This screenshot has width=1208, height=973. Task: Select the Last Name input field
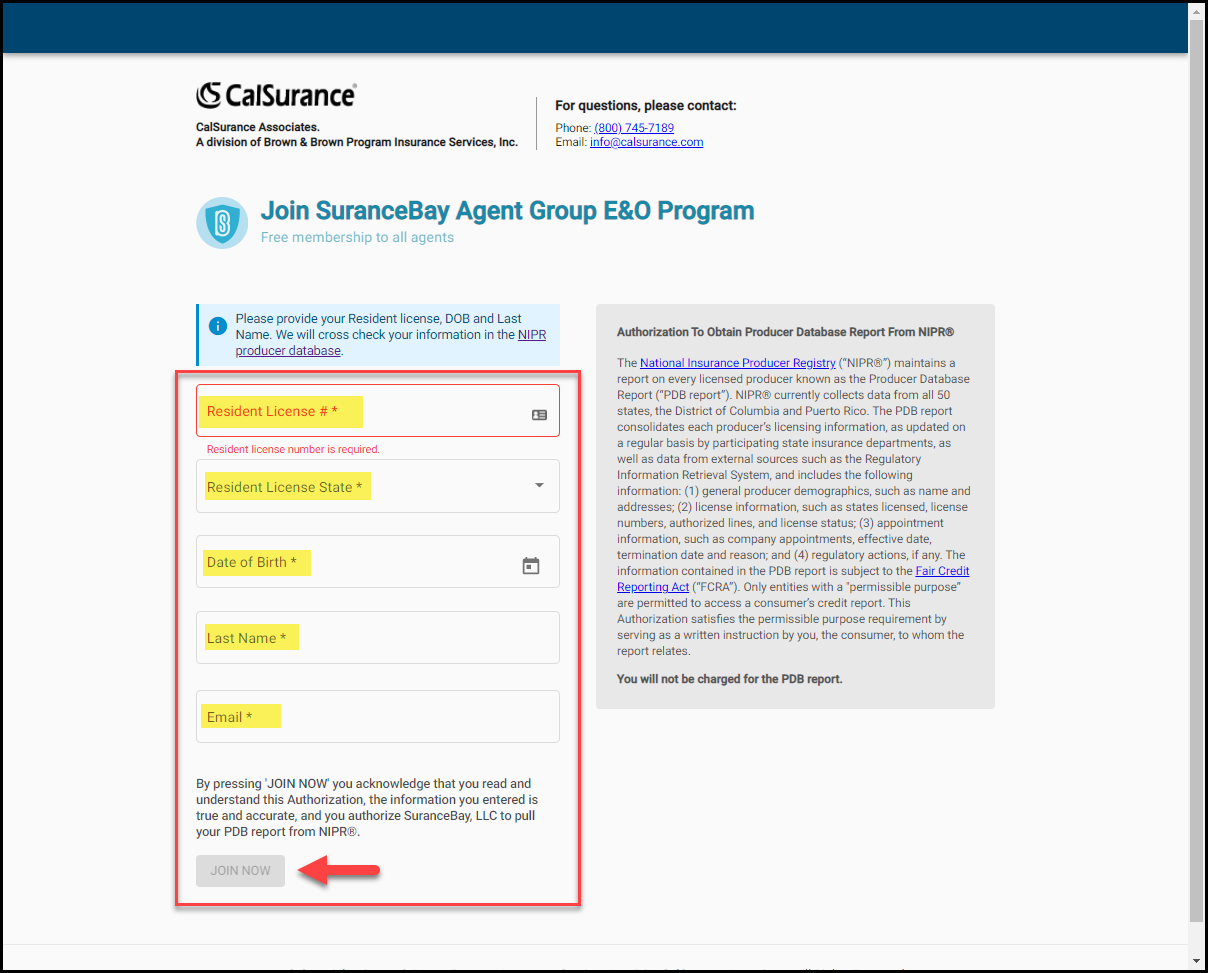[378, 638]
